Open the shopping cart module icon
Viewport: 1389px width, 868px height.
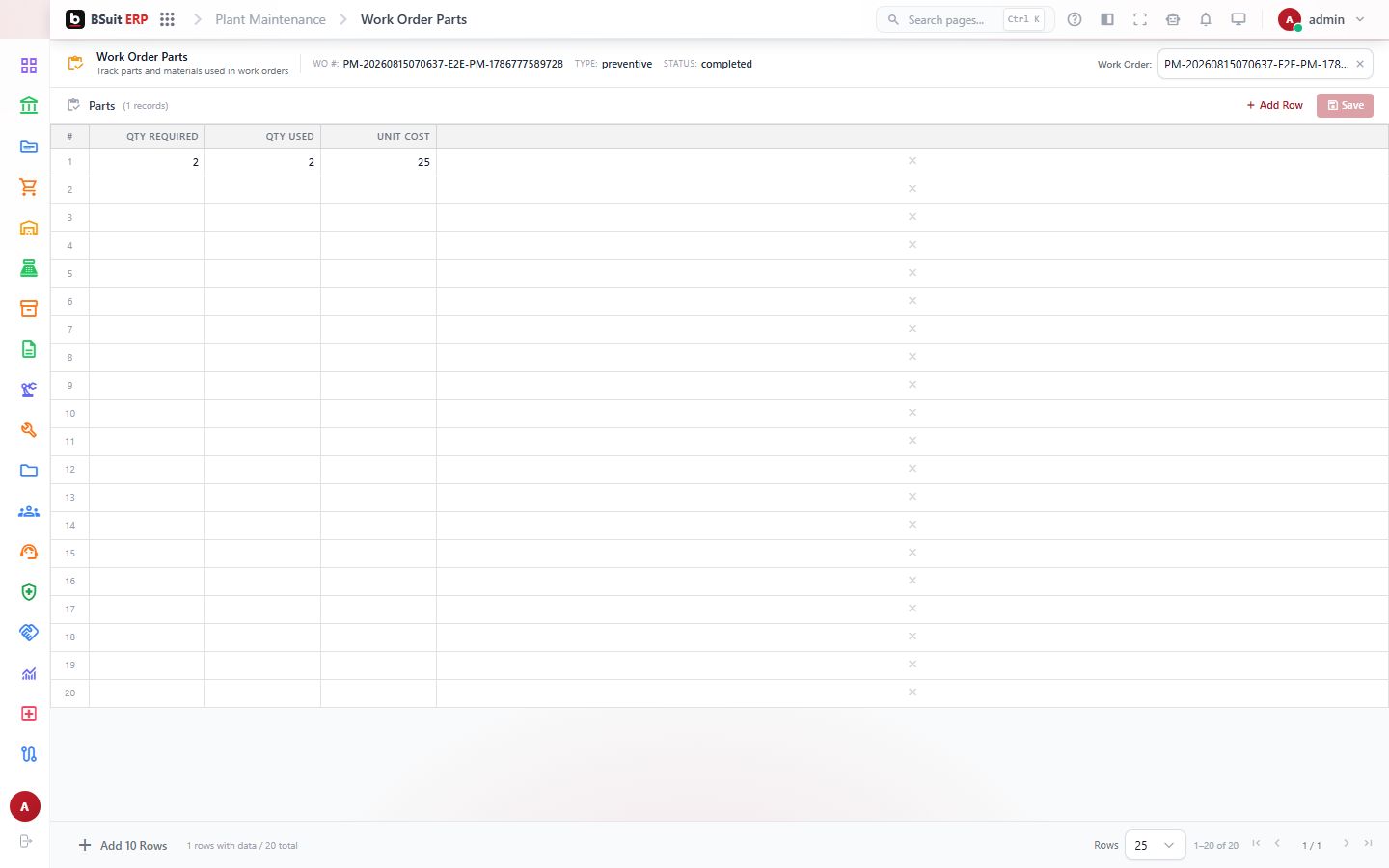click(x=28, y=187)
